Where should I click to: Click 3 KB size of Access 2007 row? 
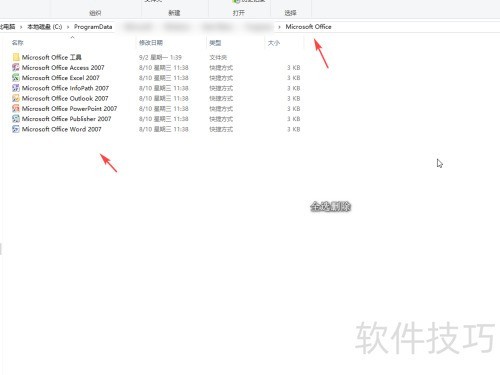tap(294, 68)
